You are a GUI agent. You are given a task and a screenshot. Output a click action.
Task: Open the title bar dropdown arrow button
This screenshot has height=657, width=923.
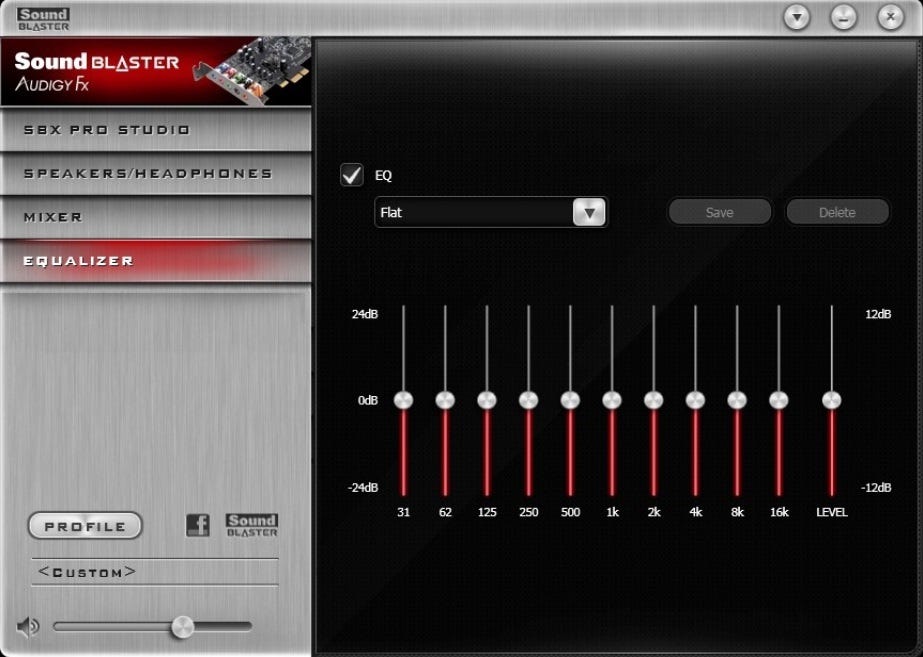(796, 18)
